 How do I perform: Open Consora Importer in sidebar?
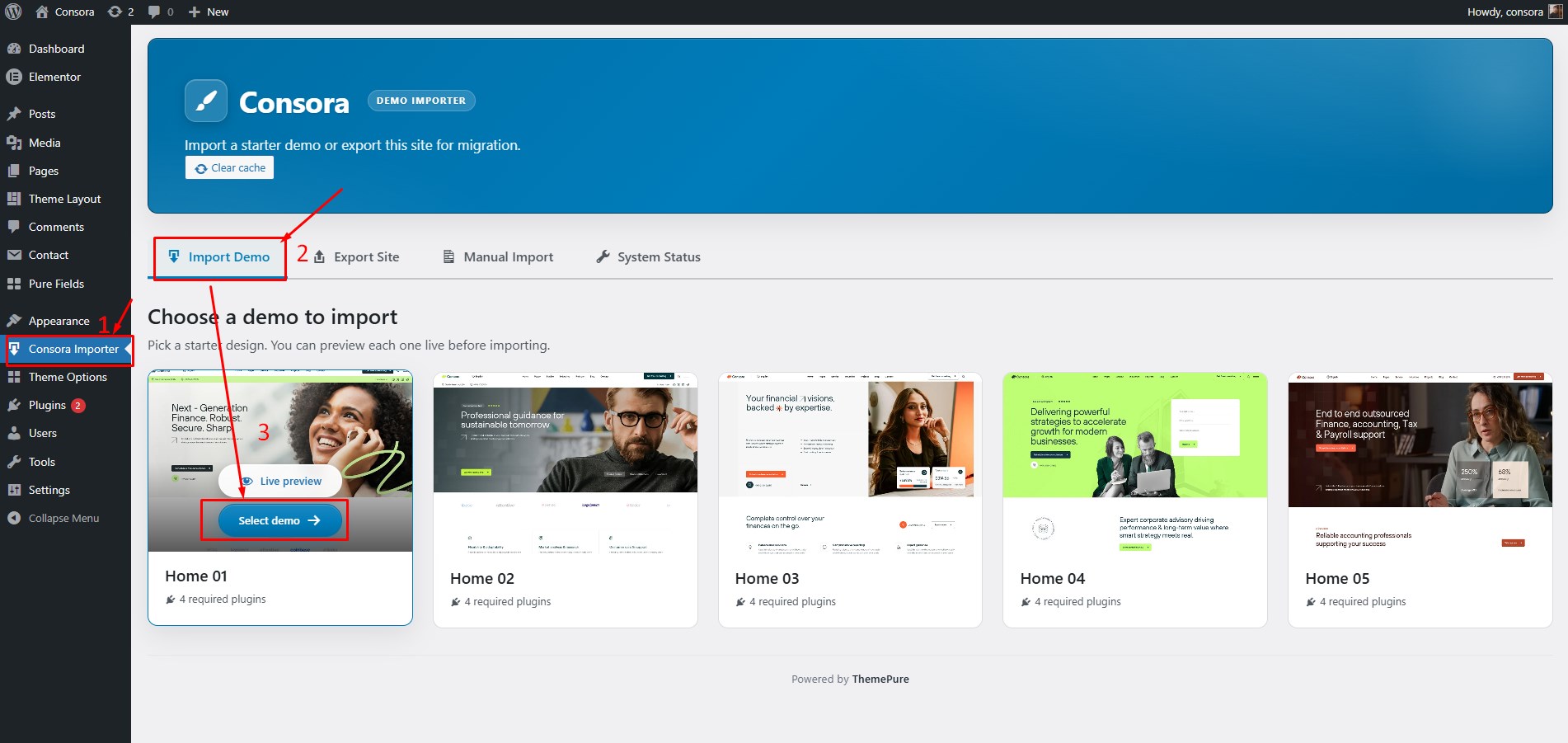point(66,349)
